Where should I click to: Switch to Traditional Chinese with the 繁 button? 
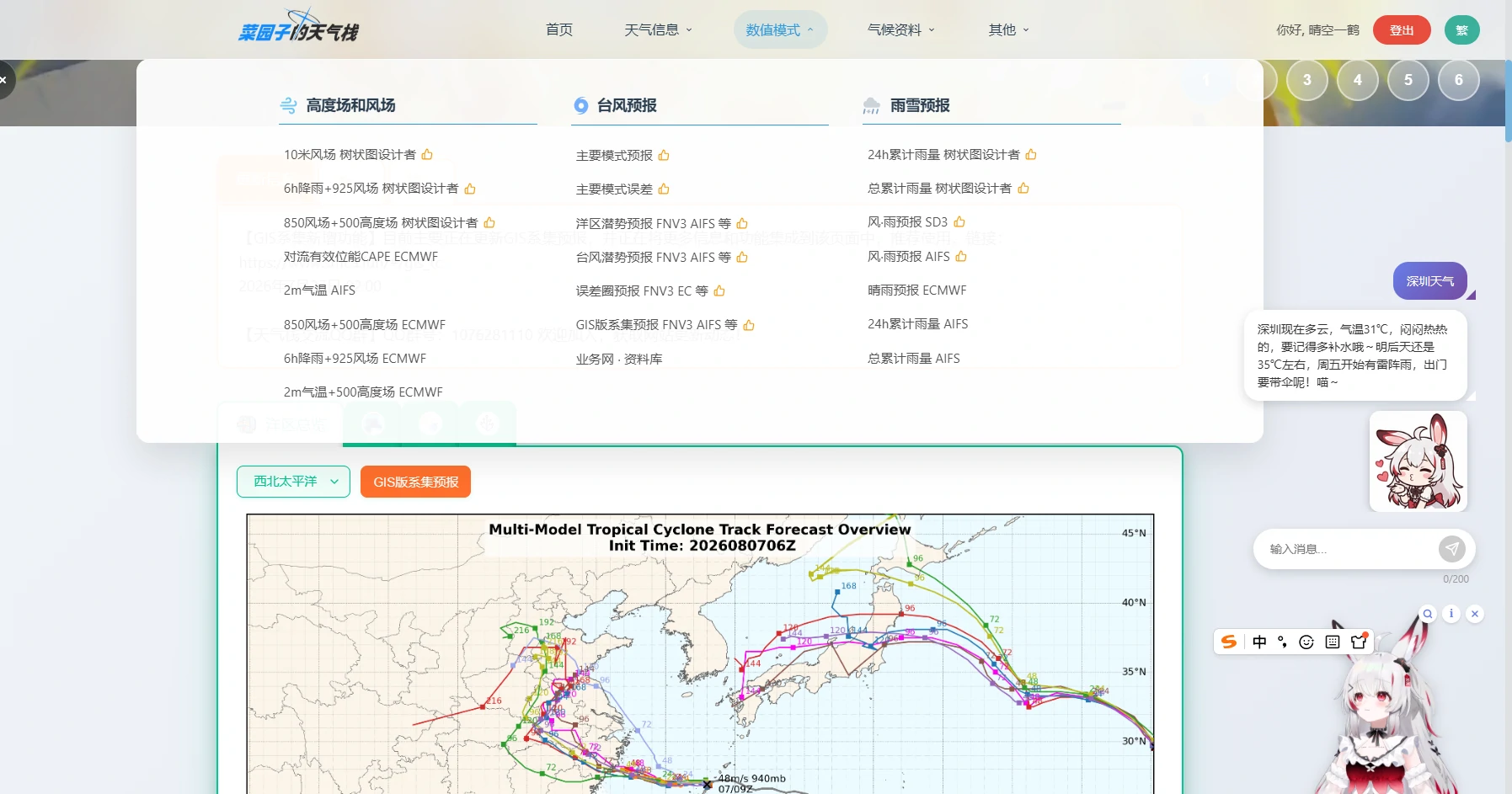1462,29
